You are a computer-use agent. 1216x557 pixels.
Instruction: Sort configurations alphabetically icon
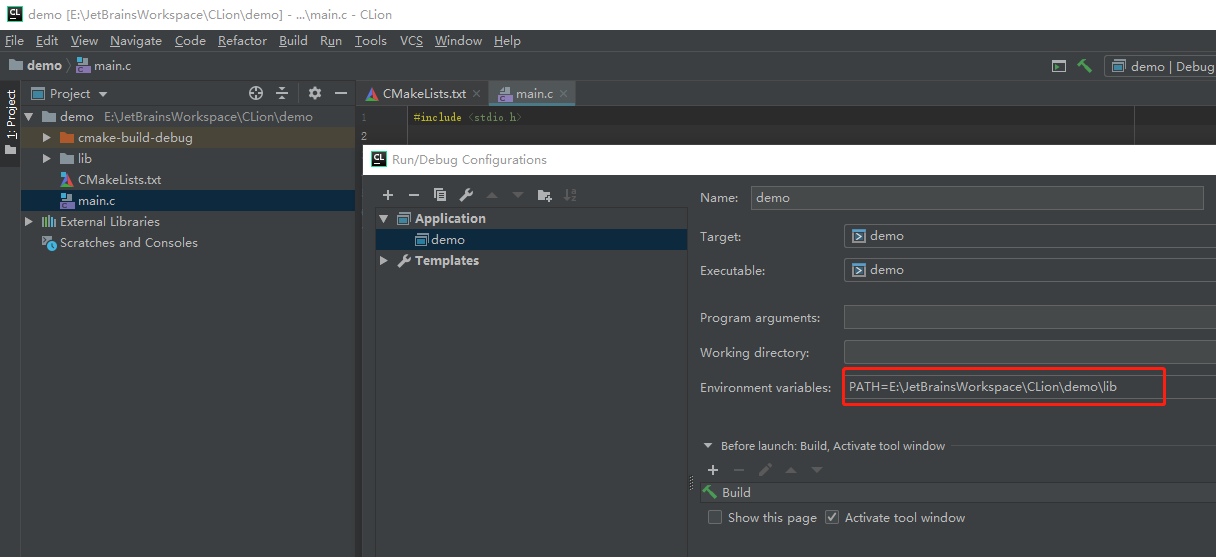570,195
